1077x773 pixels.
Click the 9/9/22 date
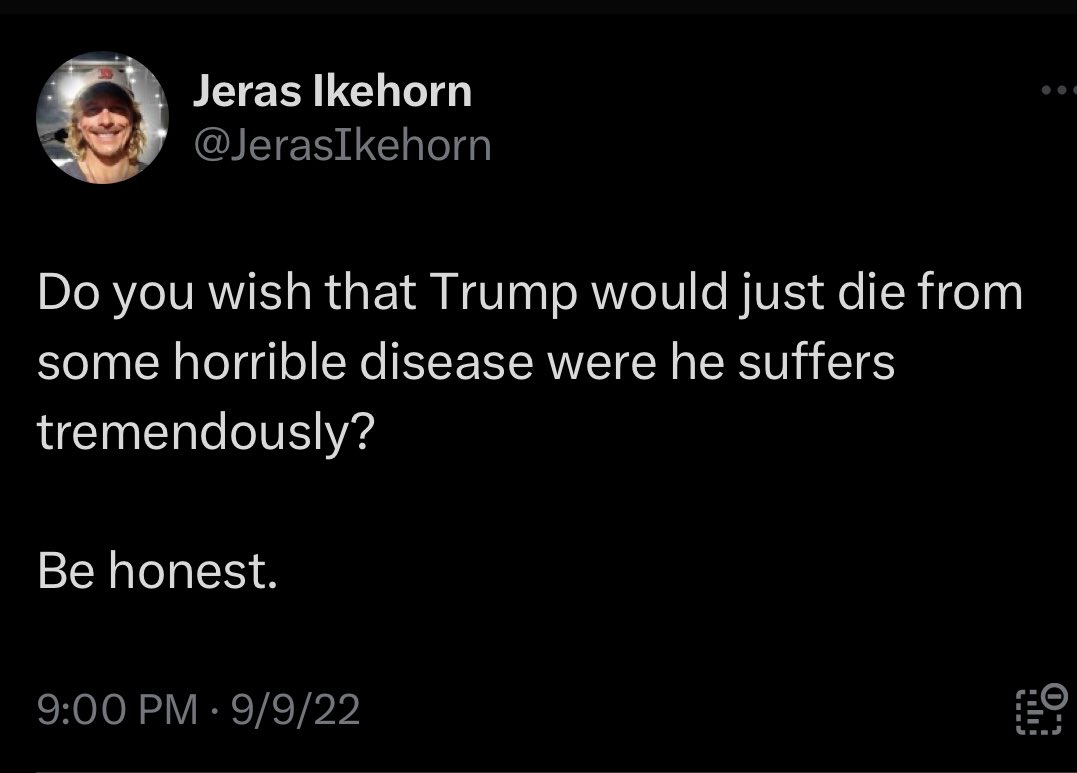(x=294, y=710)
